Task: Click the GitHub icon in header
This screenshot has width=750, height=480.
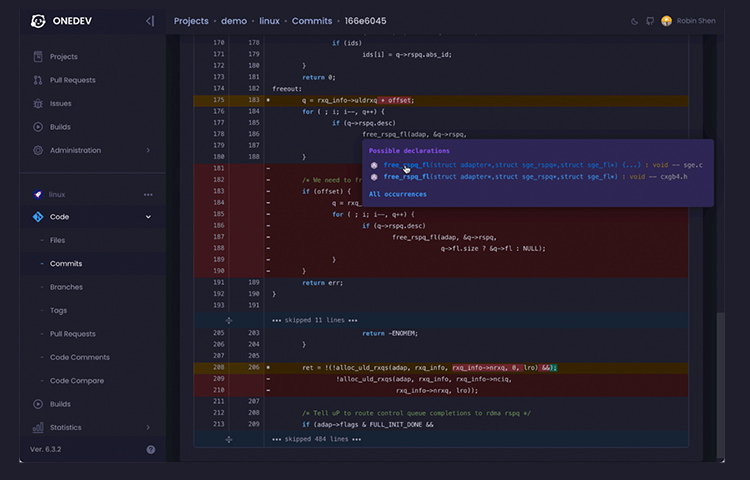Action: (x=650, y=21)
